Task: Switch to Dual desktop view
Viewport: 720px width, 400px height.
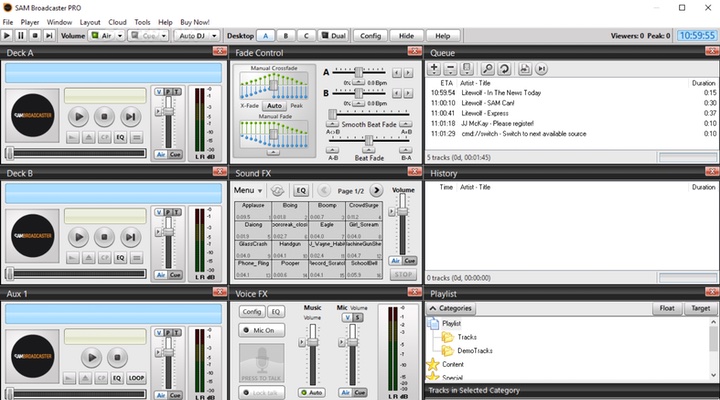Action: [x=334, y=35]
